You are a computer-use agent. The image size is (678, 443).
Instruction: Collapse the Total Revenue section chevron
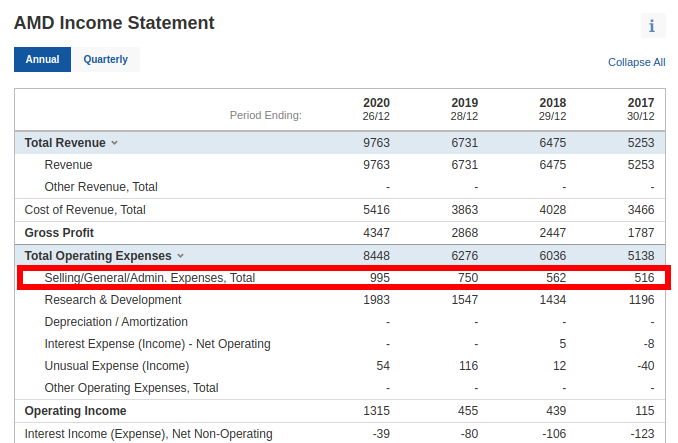tap(114, 143)
